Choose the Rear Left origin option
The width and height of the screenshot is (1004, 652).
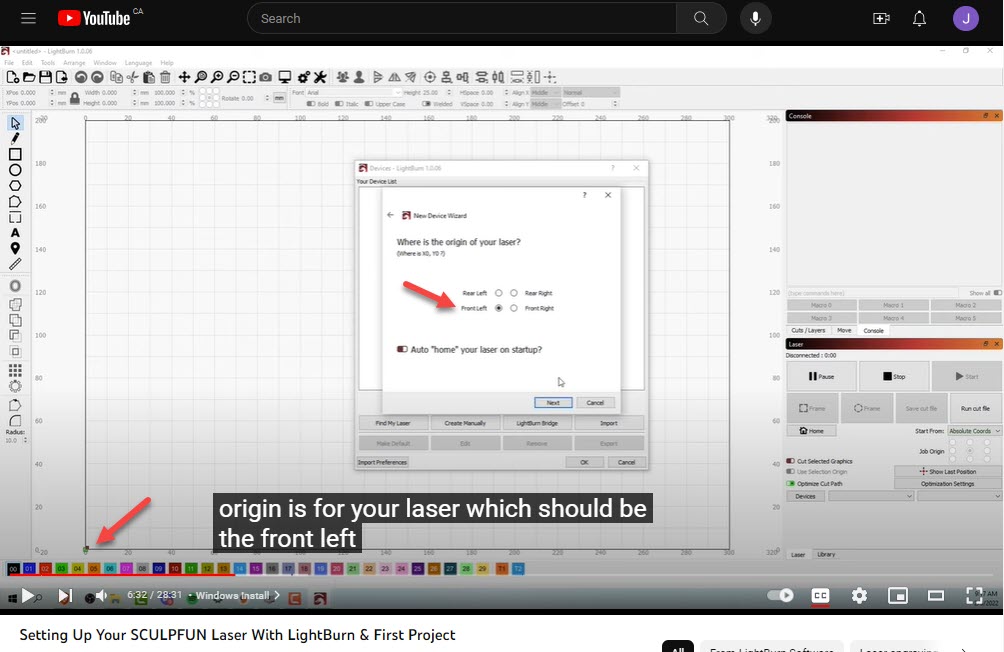click(498, 293)
